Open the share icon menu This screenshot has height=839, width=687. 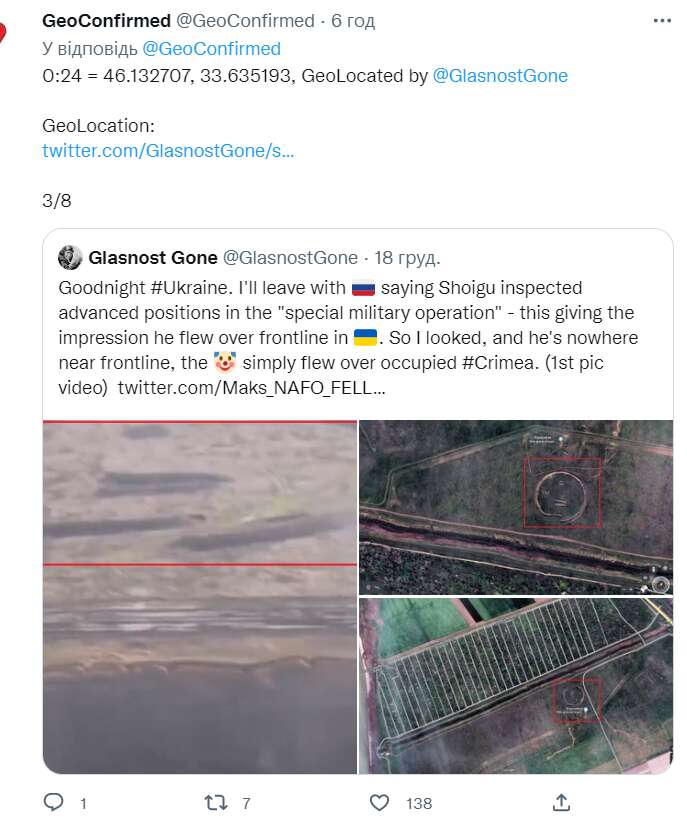point(562,802)
